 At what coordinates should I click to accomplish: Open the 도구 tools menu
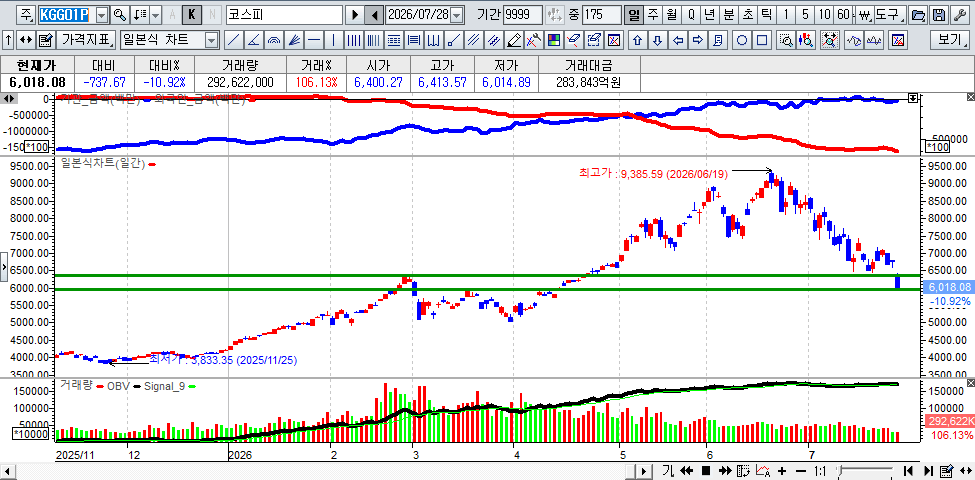click(x=889, y=15)
